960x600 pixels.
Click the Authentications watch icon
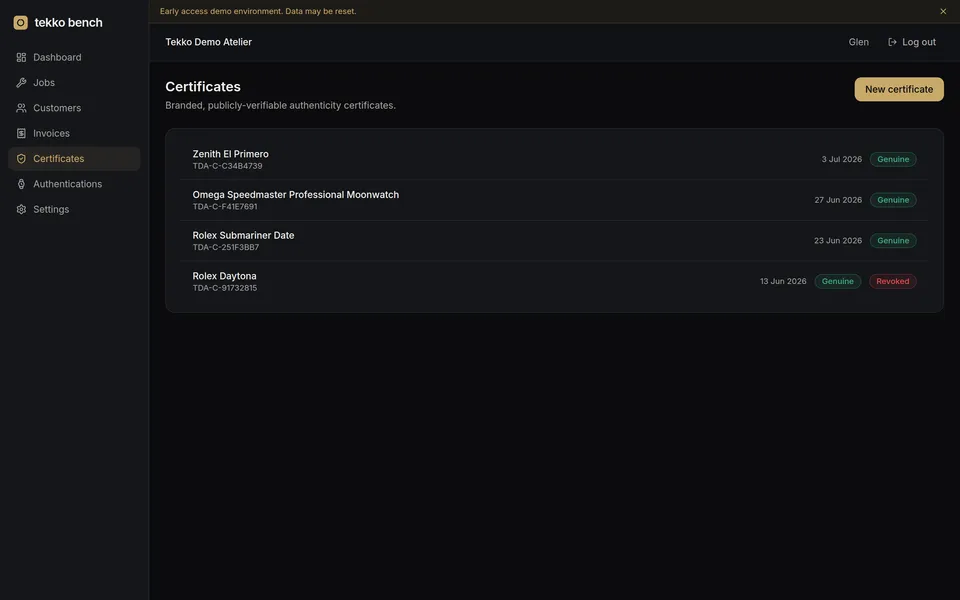pyautogui.click(x=21, y=184)
